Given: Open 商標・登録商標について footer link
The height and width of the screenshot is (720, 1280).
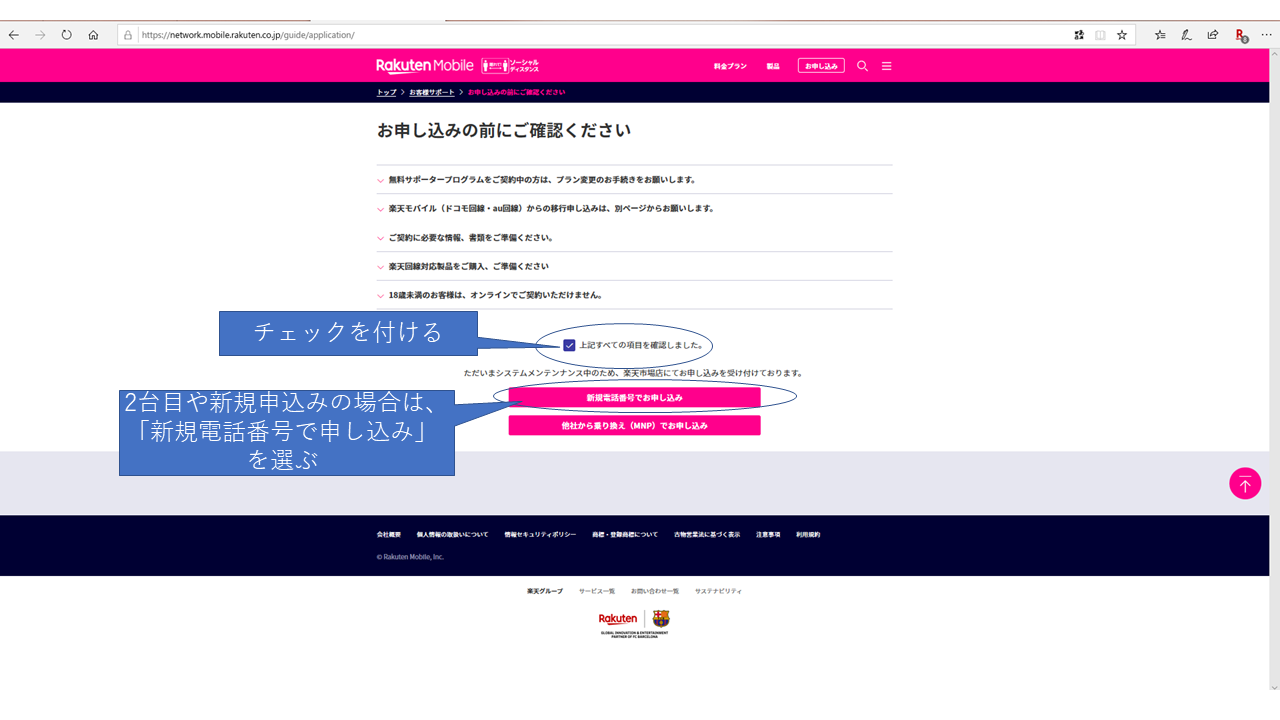Looking at the screenshot, I should pyautogui.click(x=625, y=535).
